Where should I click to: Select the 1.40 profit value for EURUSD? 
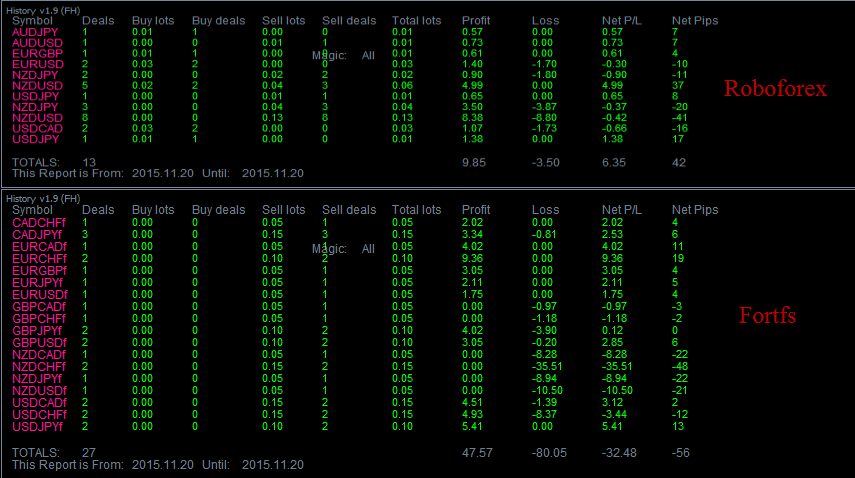(x=472, y=64)
